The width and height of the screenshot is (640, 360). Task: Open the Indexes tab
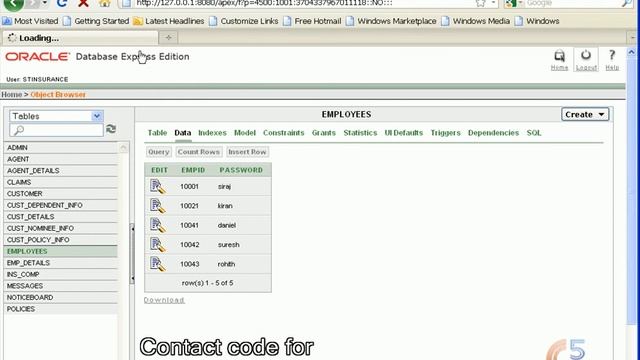212,133
